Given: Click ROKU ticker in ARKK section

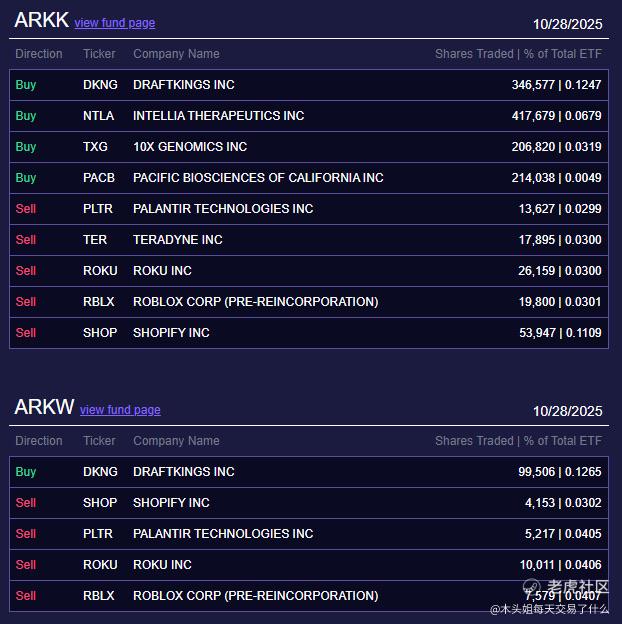Looking at the screenshot, I should (100, 271).
